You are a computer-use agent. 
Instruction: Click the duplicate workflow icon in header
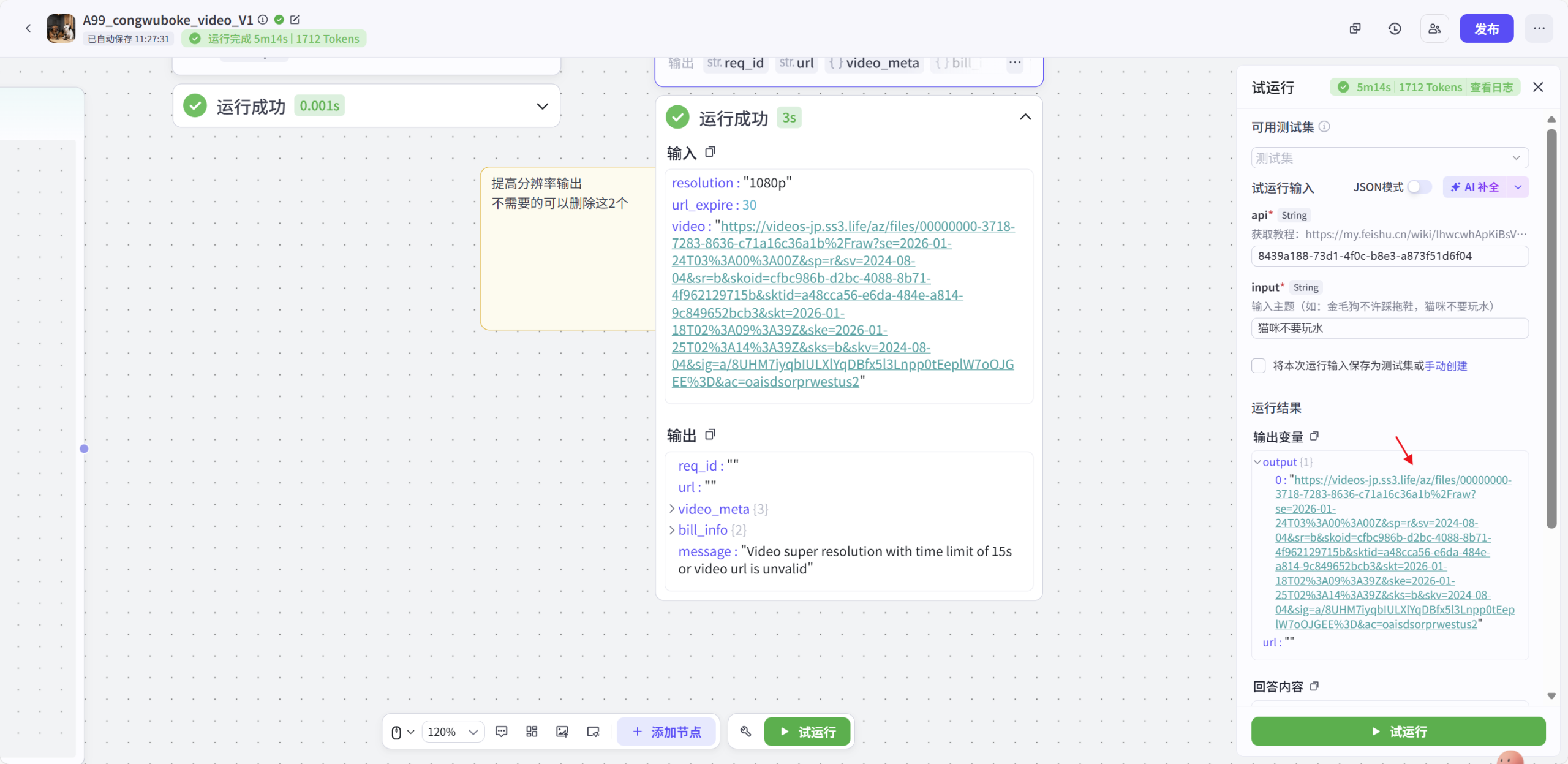[x=1355, y=29]
